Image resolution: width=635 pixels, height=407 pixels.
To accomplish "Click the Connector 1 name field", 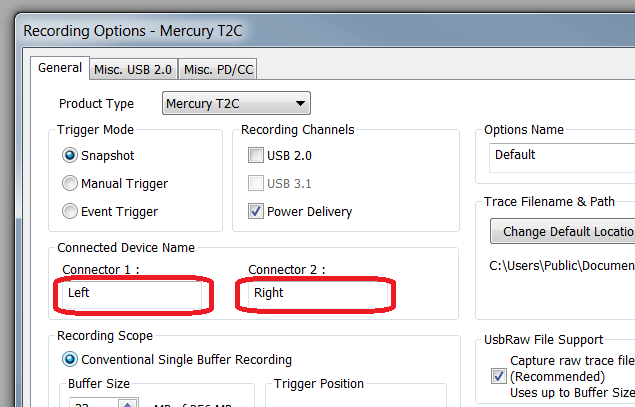I will [x=134, y=294].
